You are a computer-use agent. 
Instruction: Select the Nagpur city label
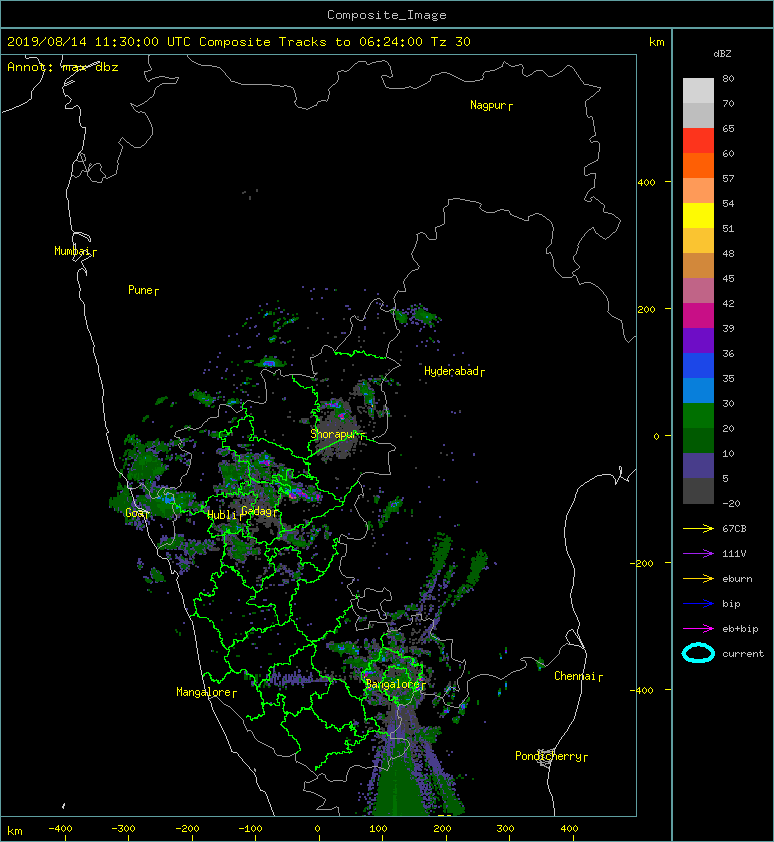(488, 105)
